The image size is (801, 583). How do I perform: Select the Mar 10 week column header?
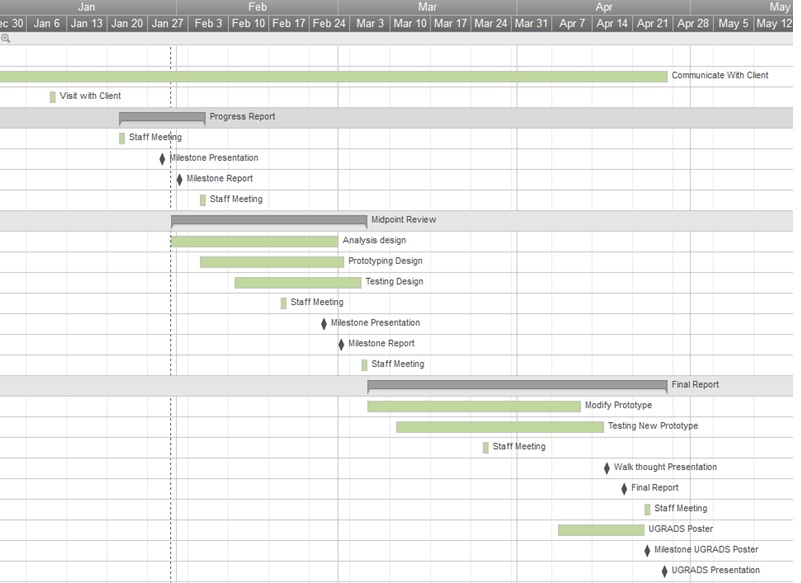pos(410,24)
